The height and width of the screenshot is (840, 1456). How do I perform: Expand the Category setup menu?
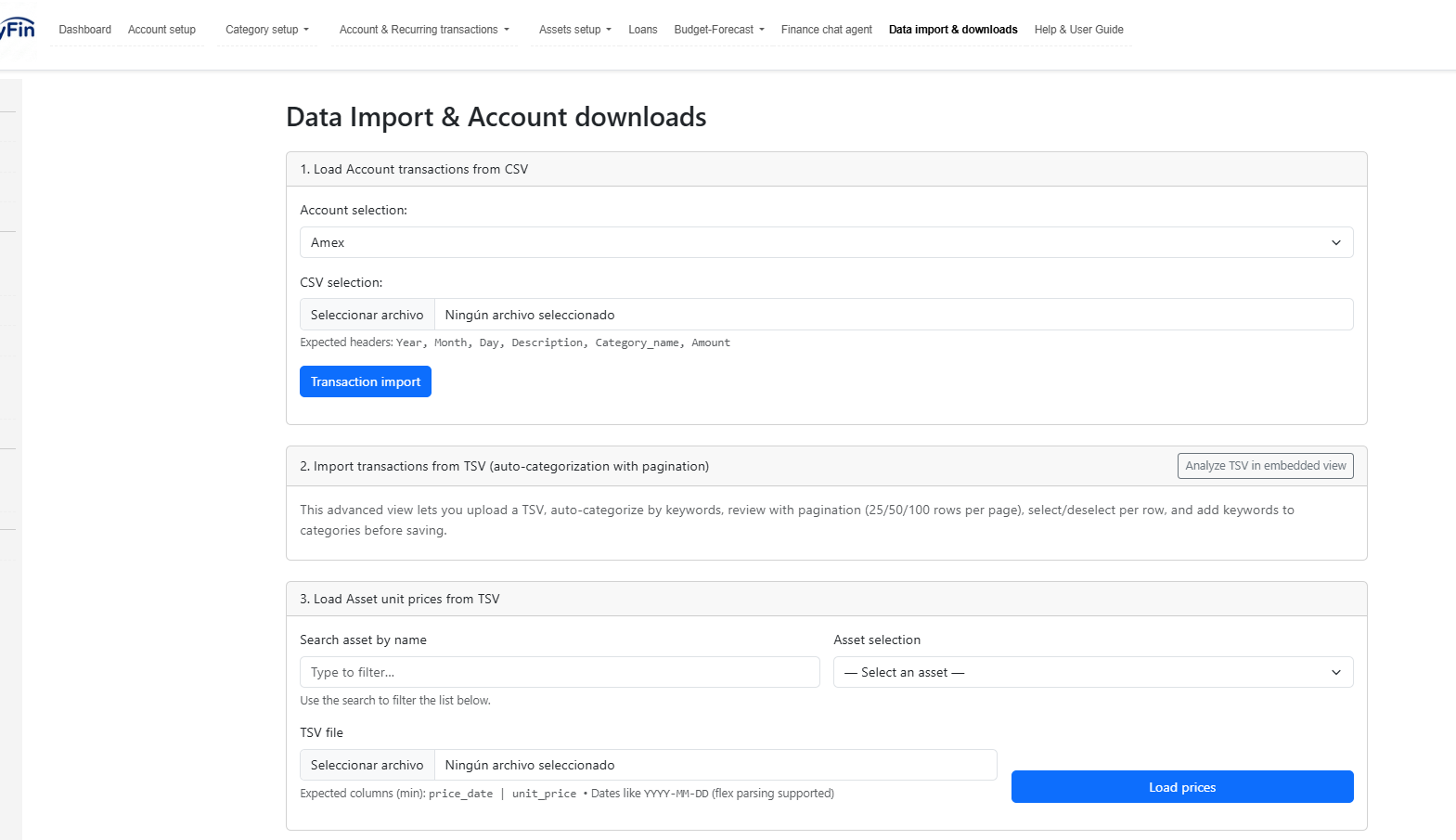tap(267, 30)
